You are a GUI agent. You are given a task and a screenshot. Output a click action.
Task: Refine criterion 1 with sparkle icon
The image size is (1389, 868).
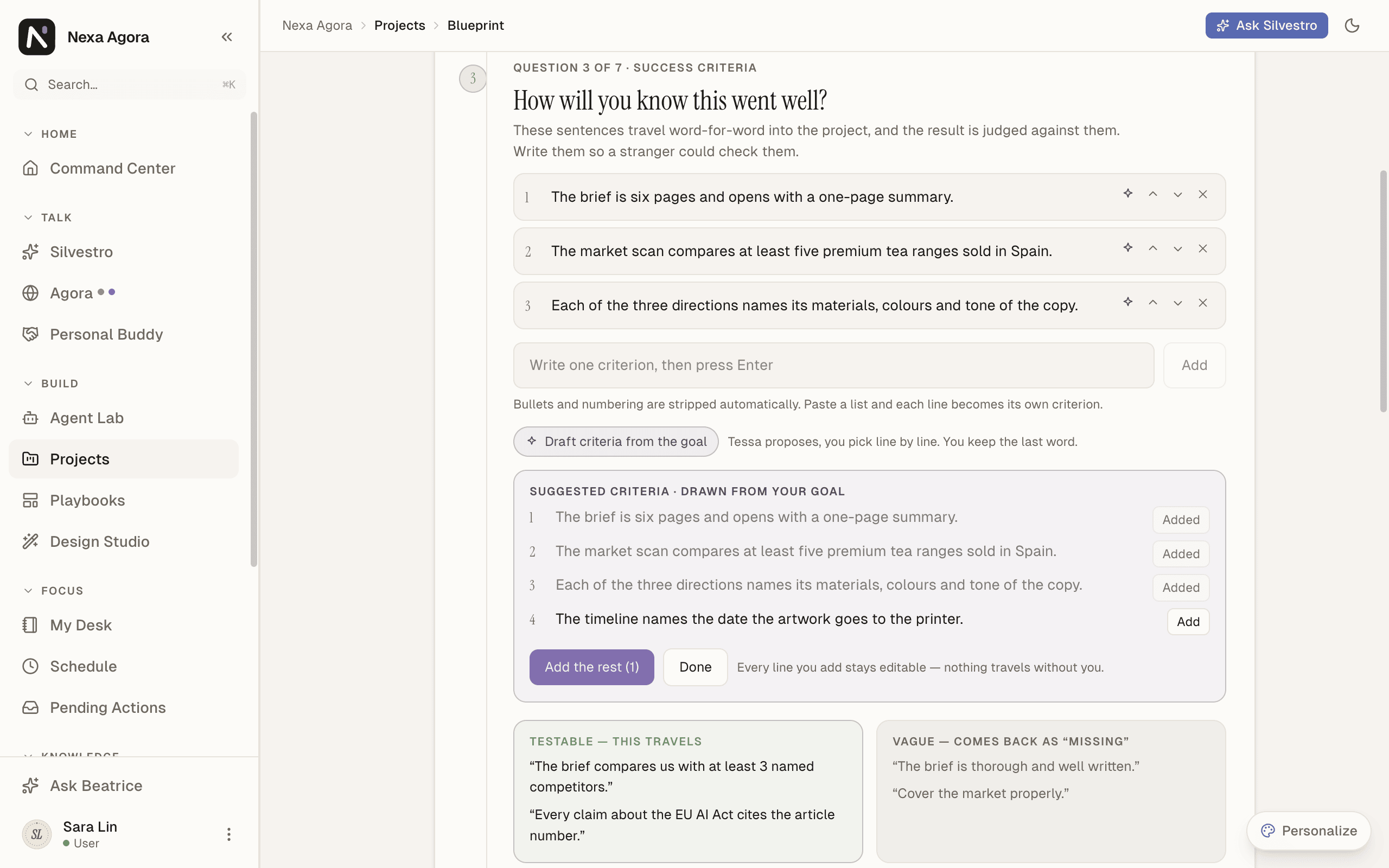click(x=1128, y=194)
